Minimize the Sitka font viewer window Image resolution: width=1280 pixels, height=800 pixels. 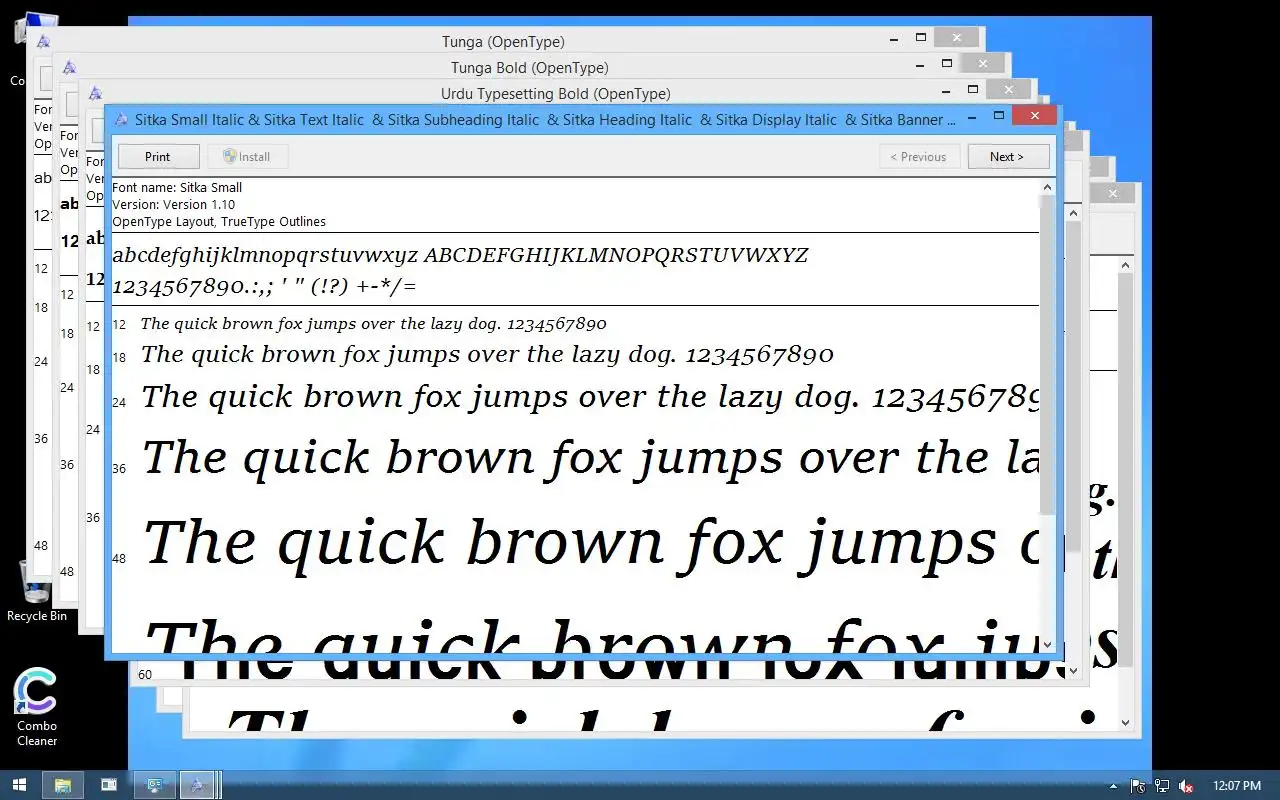tap(972, 116)
